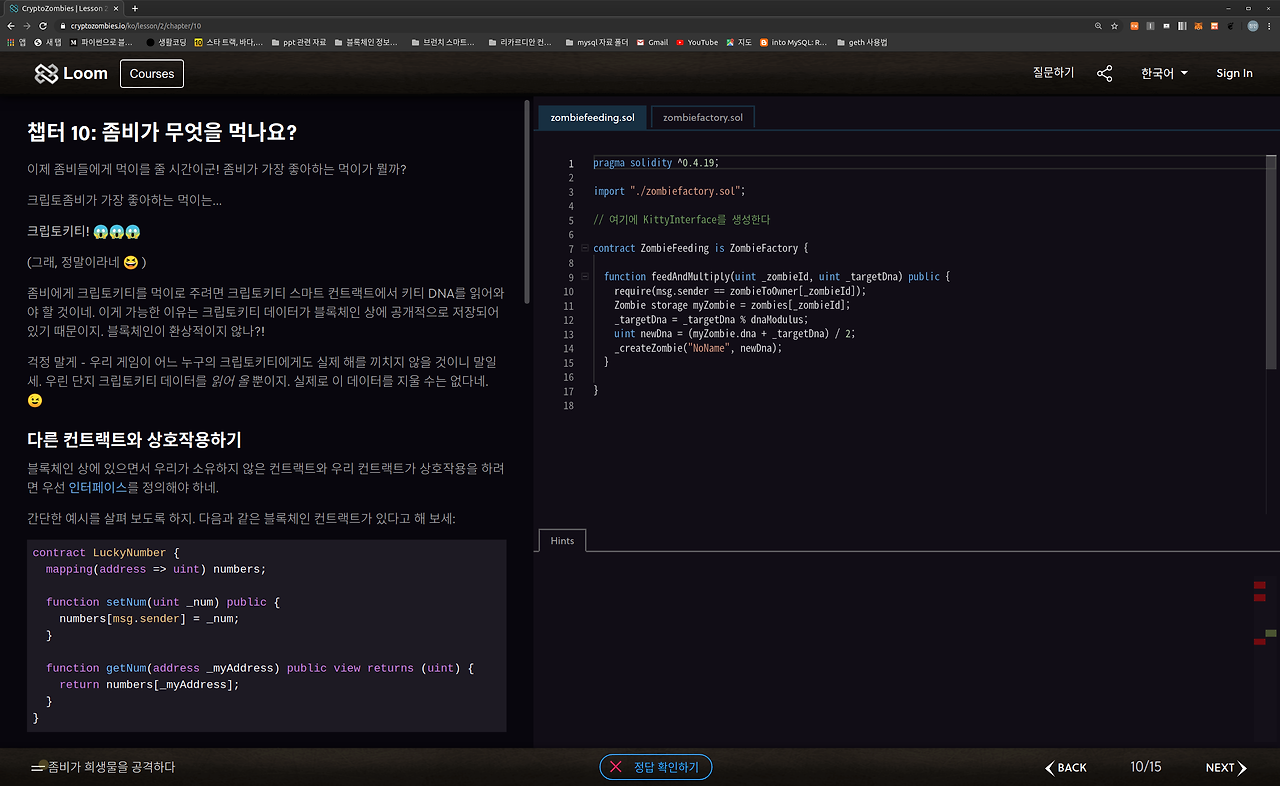This screenshot has height=786, width=1280.
Task: Bookmark this page with the star icon
Action: click(x=1114, y=25)
